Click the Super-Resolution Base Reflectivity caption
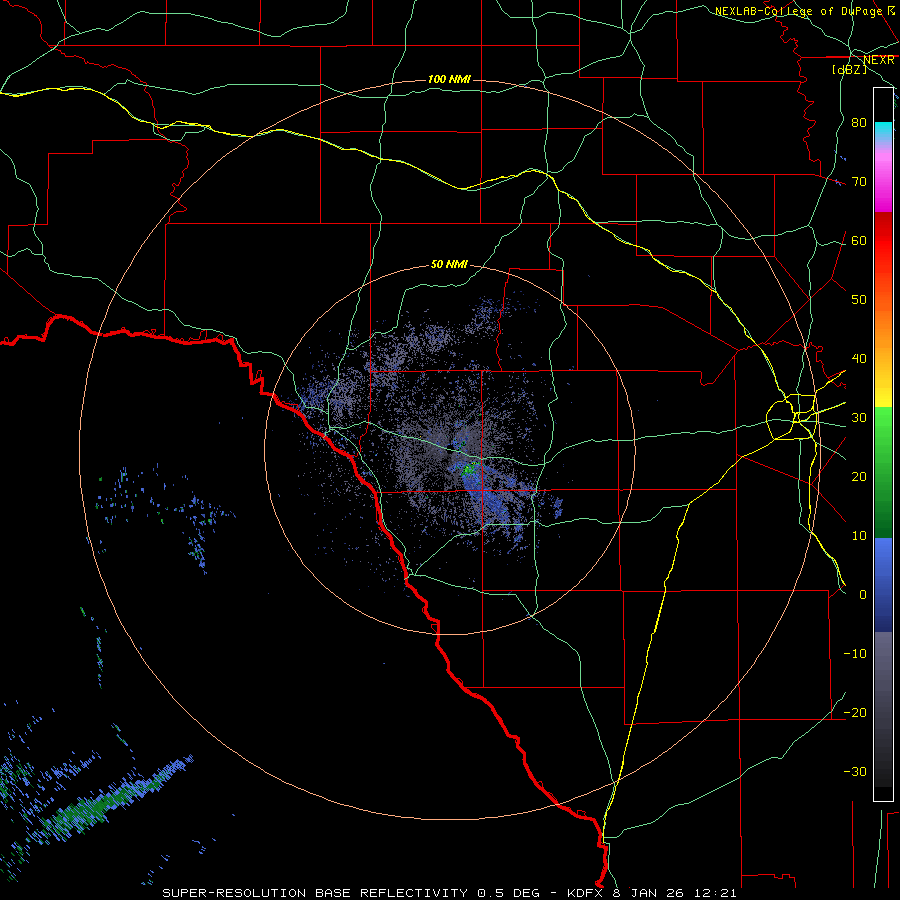Image resolution: width=900 pixels, height=900 pixels. pos(313,893)
